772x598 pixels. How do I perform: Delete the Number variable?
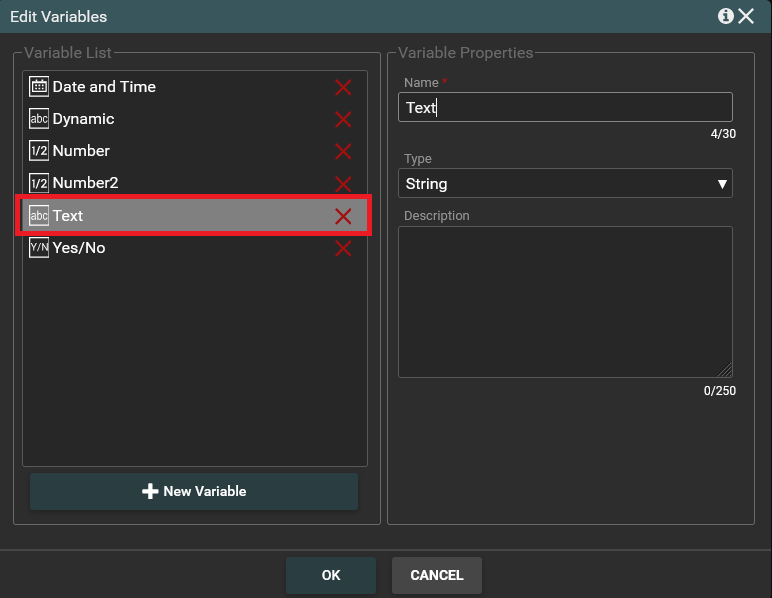tap(343, 152)
